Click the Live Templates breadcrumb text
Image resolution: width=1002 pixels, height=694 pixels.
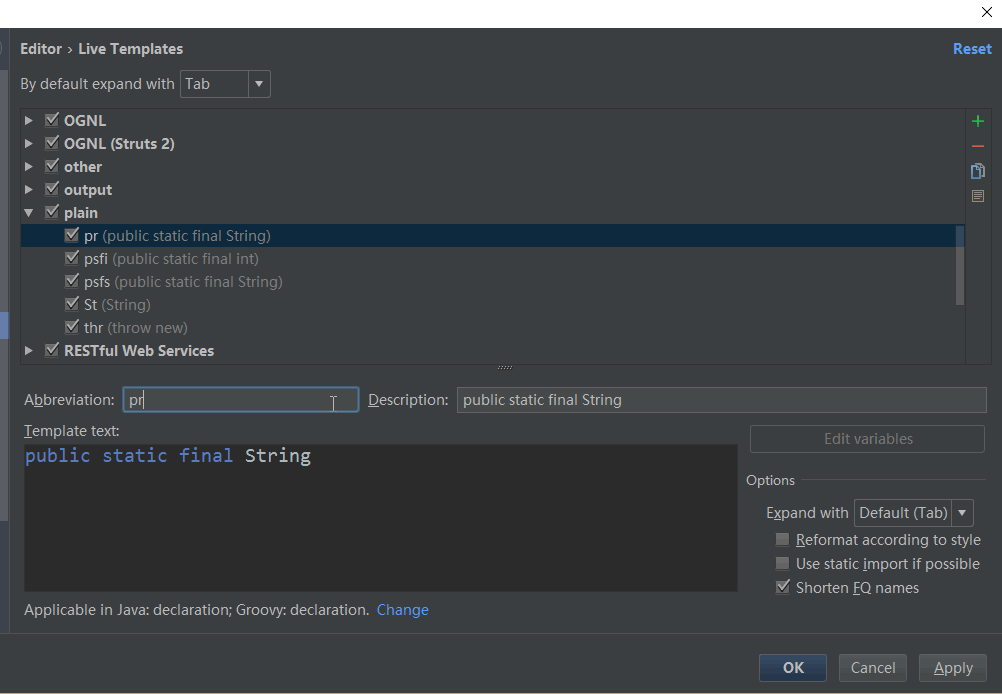[x=130, y=49]
